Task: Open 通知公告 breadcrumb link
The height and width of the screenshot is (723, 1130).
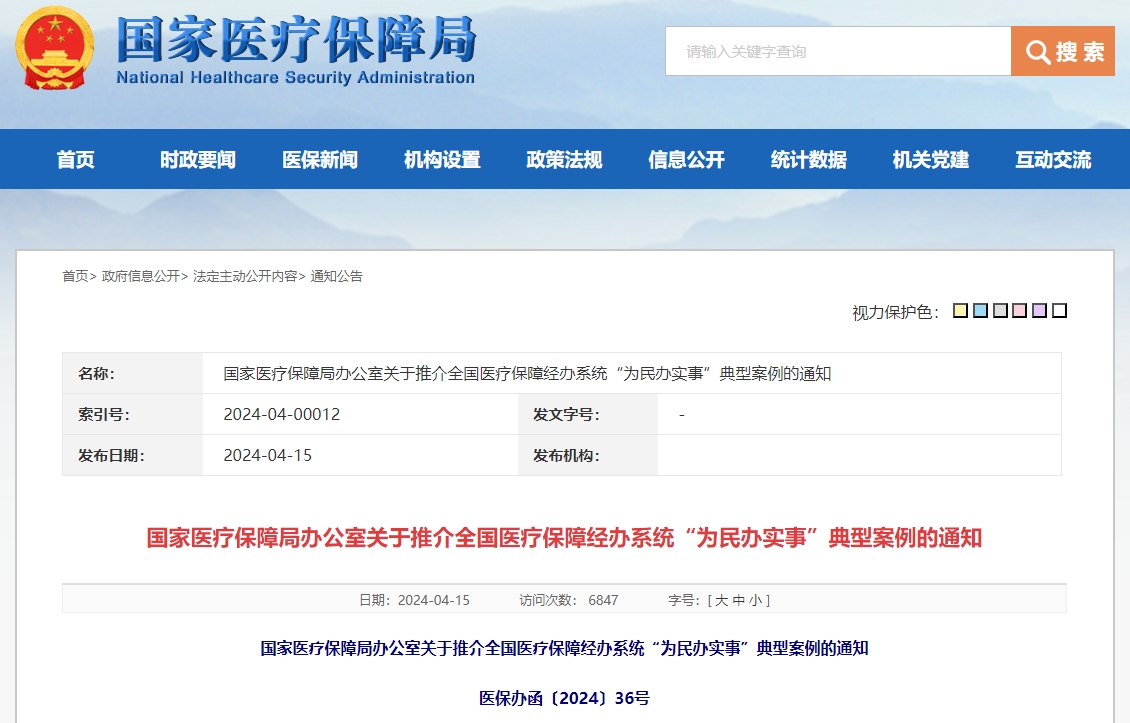Action: click(x=337, y=276)
